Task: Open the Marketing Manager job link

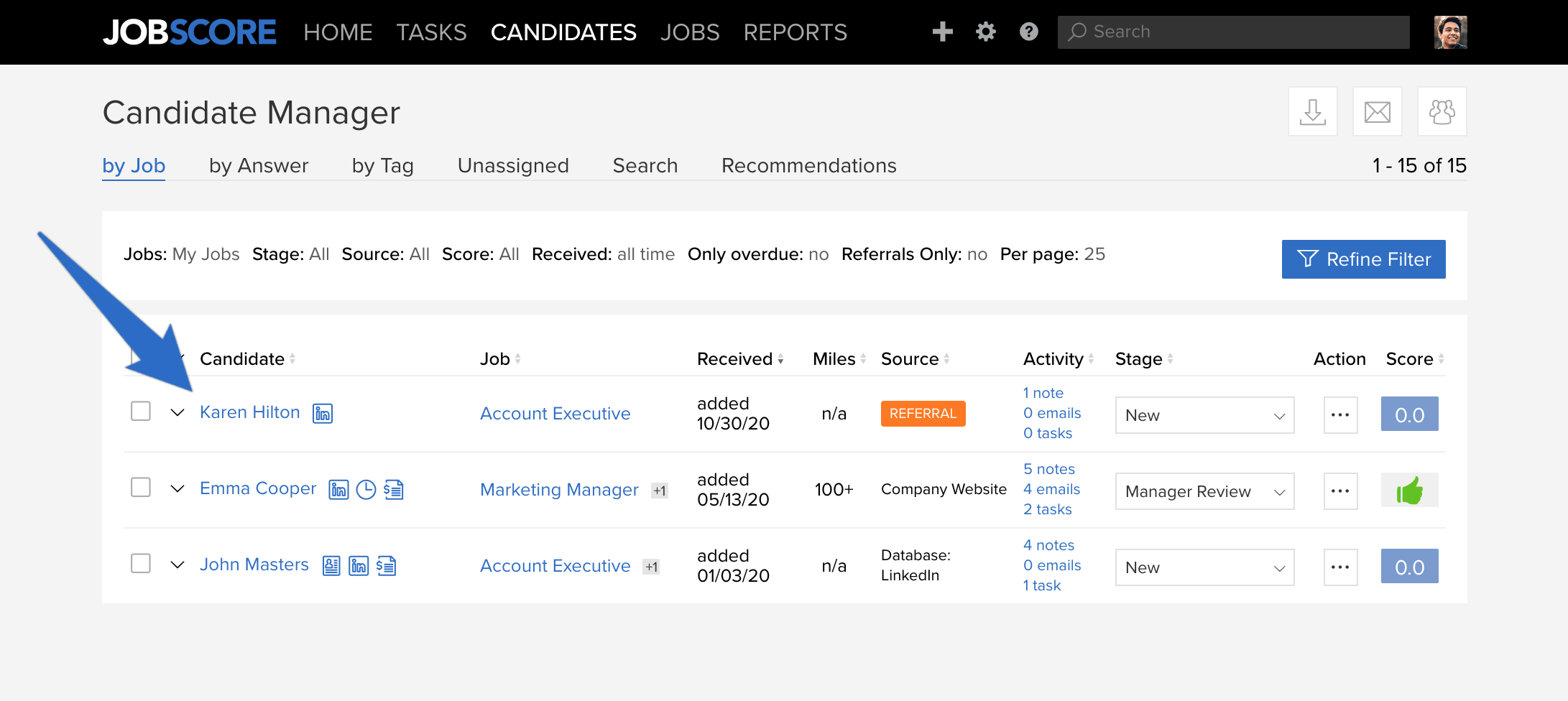Action: point(559,490)
